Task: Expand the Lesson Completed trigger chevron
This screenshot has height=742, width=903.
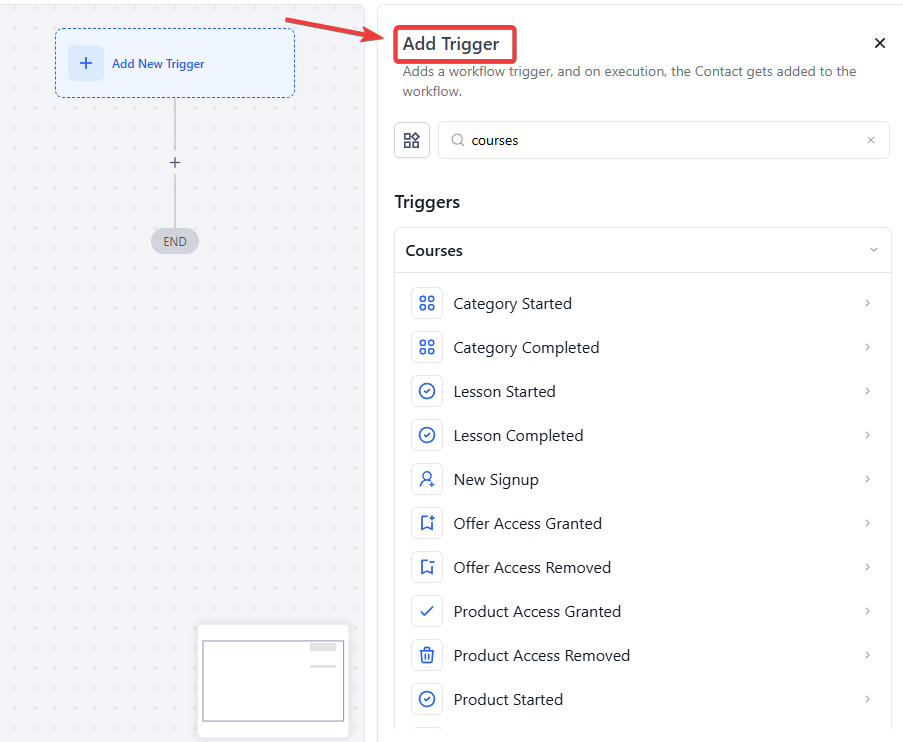Action: 867,435
